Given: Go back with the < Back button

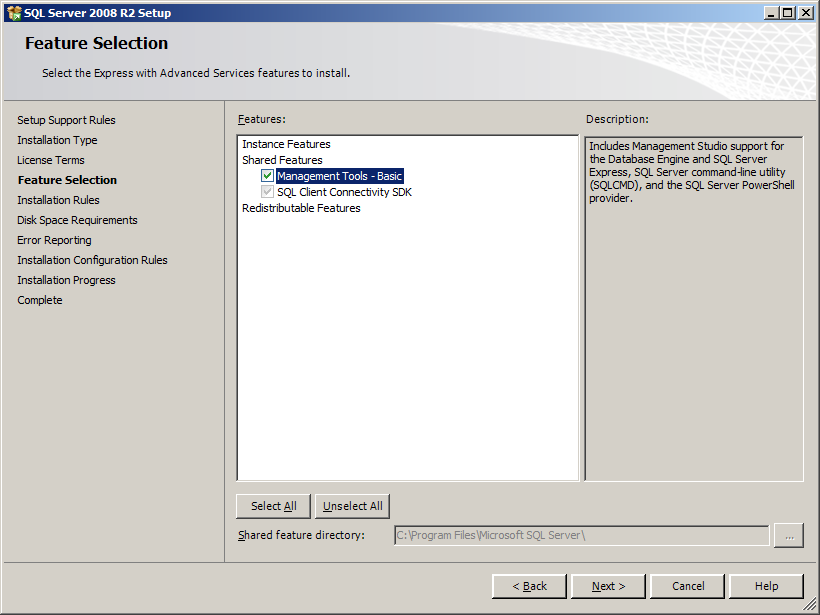Looking at the screenshot, I should pos(529,586).
